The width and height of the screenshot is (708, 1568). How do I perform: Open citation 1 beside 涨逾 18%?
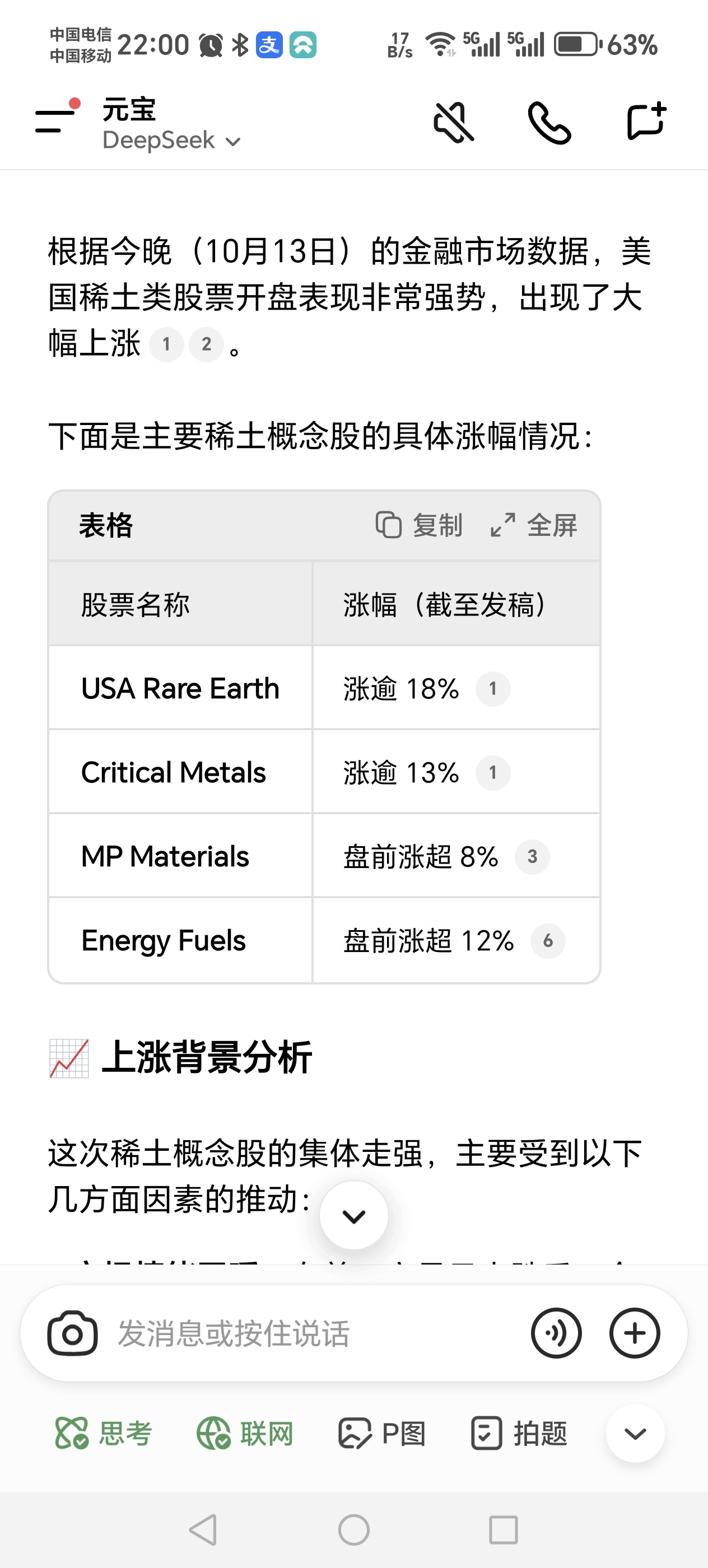(492, 688)
